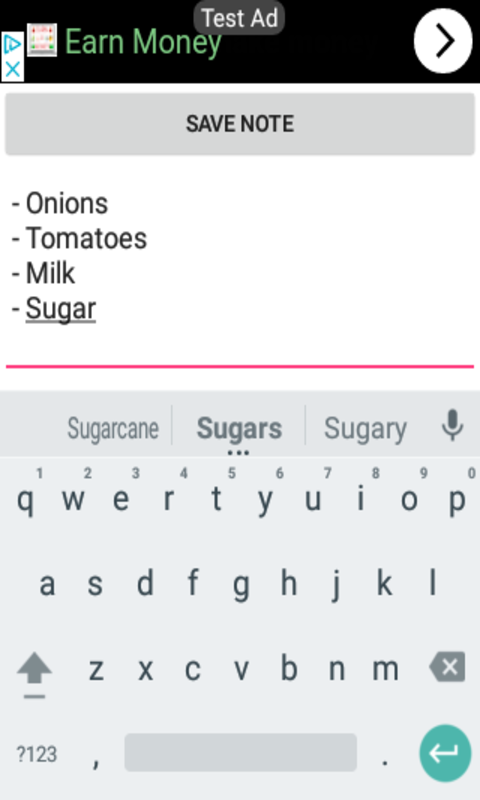Tap the letter m key

[385, 668]
